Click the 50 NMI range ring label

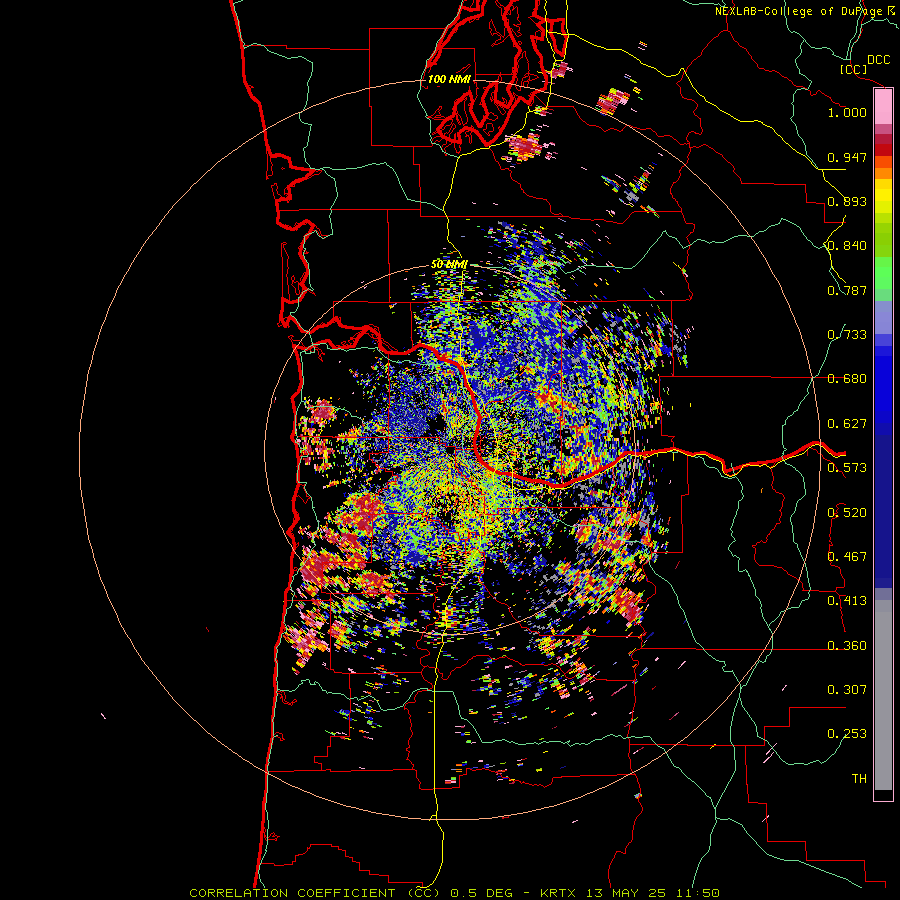coord(449,265)
